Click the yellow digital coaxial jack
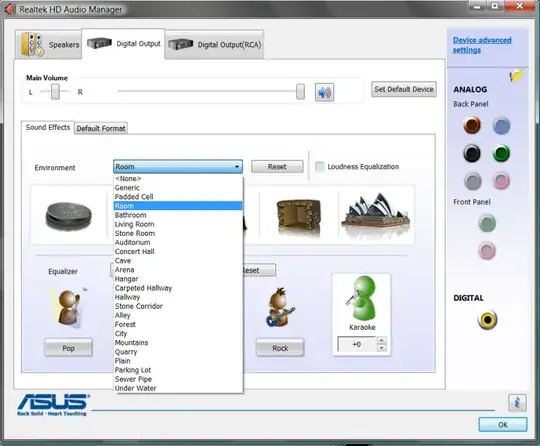 click(x=487, y=320)
